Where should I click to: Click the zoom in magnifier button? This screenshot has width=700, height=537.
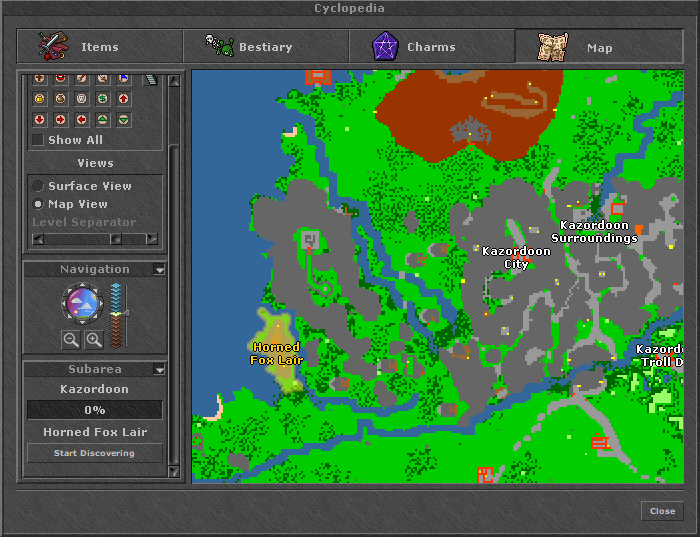93,339
